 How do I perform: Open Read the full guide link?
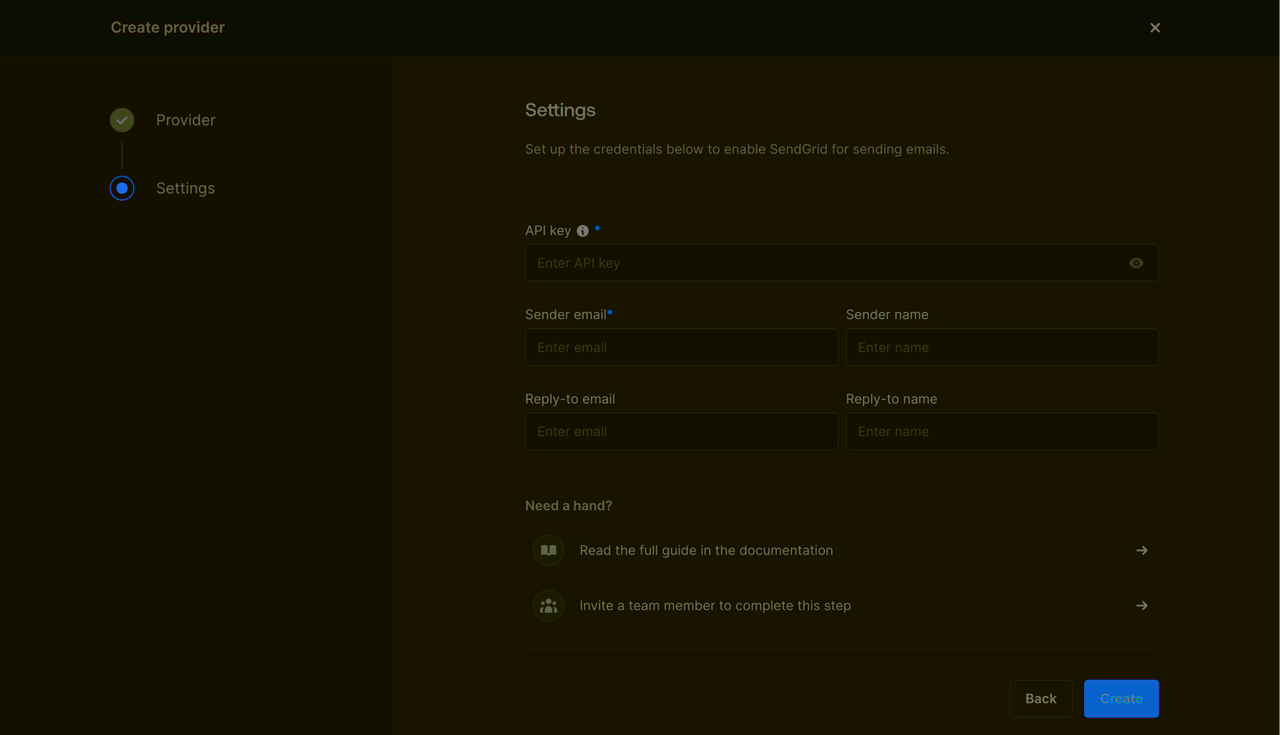coord(706,550)
